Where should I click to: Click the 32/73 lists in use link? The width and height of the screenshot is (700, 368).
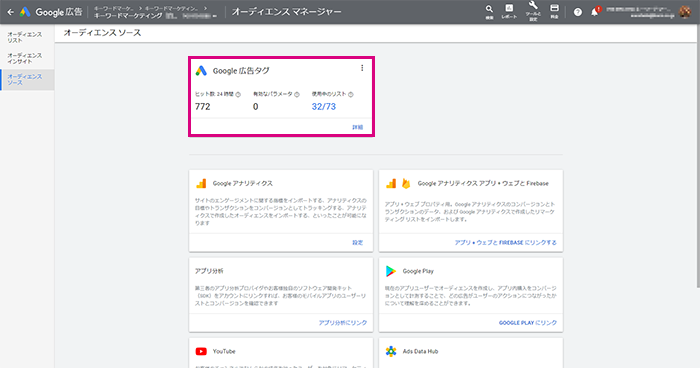324,106
